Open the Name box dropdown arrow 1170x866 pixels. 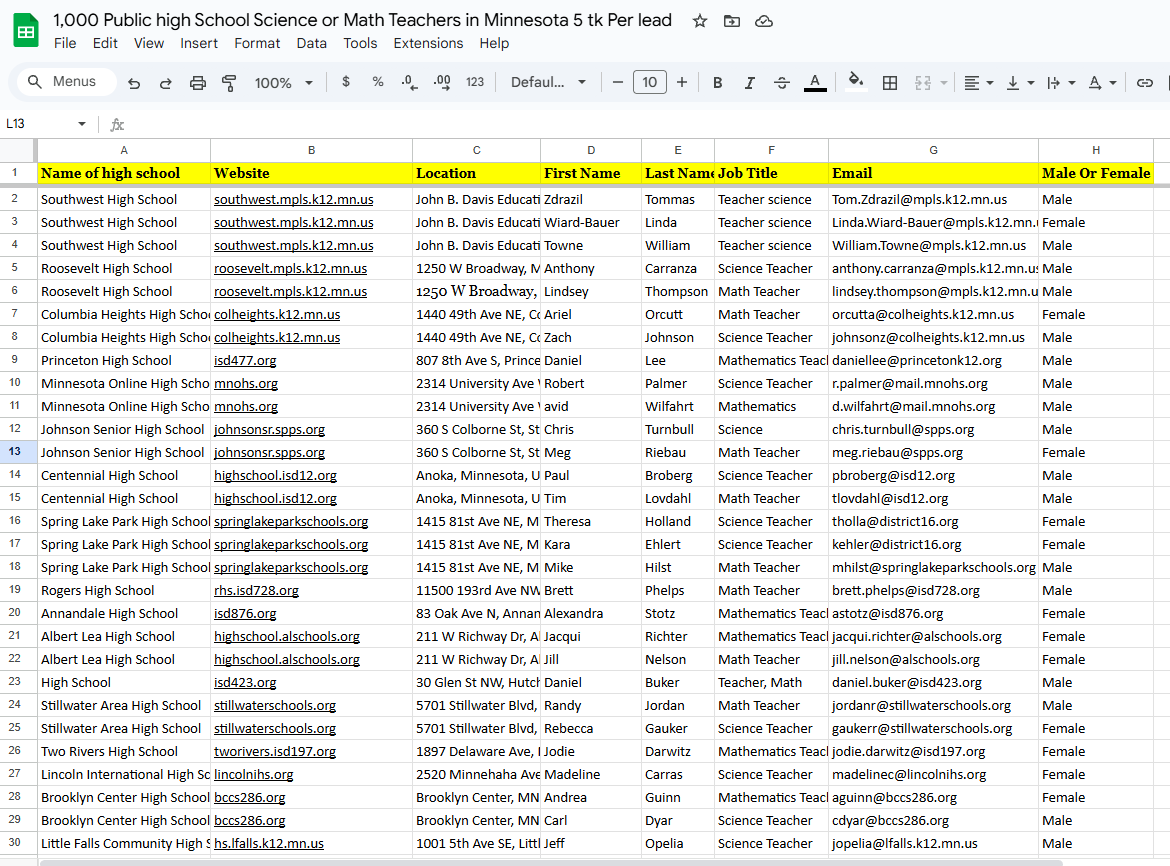click(82, 124)
